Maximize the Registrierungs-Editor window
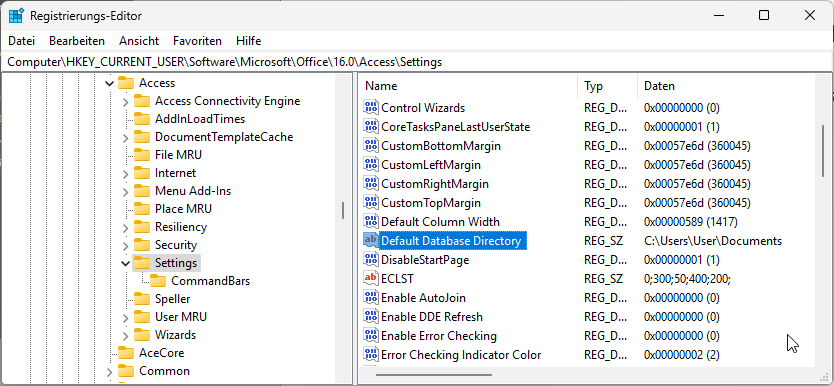Image resolution: width=834 pixels, height=386 pixels. [x=764, y=15]
